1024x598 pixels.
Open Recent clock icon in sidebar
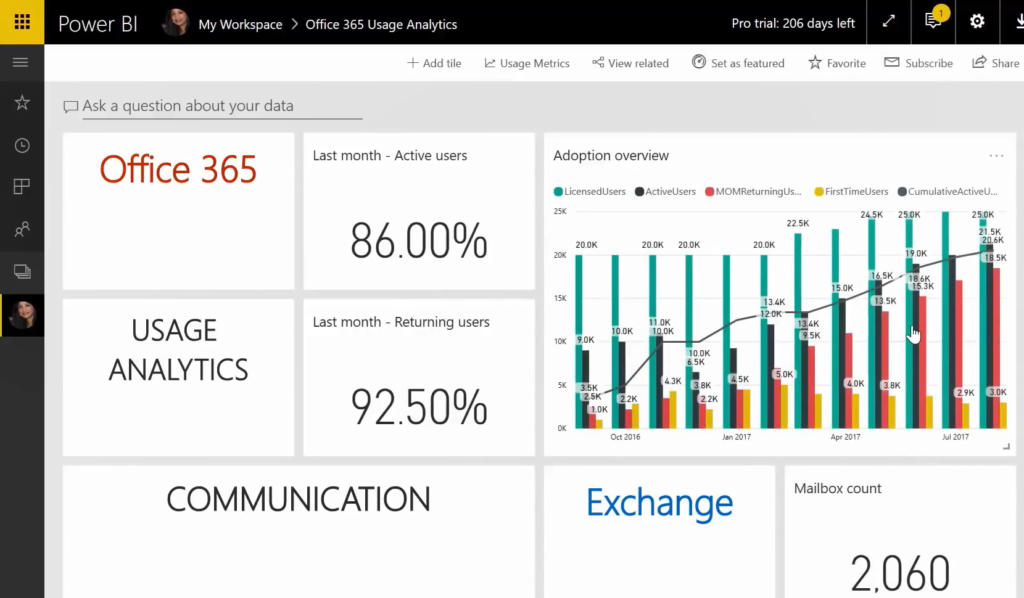pos(22,146)
